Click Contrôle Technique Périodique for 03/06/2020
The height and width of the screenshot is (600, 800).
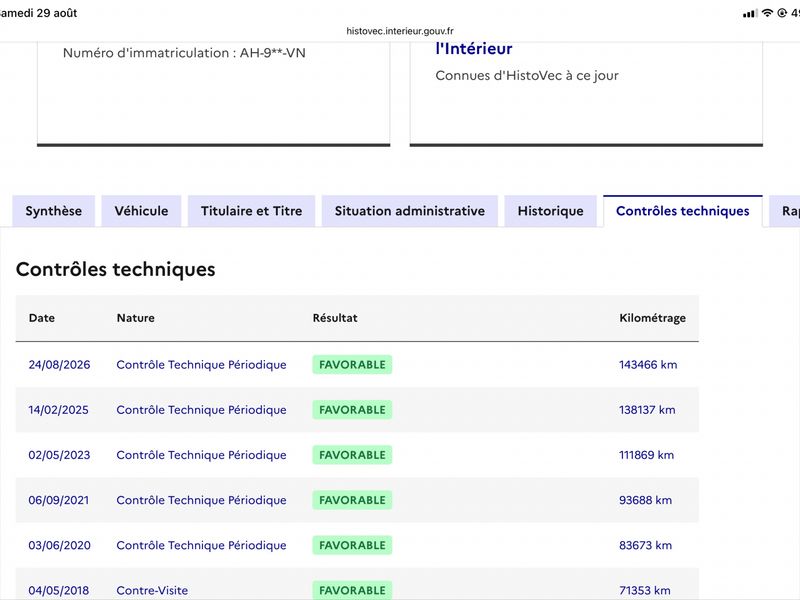click(202, 545)
